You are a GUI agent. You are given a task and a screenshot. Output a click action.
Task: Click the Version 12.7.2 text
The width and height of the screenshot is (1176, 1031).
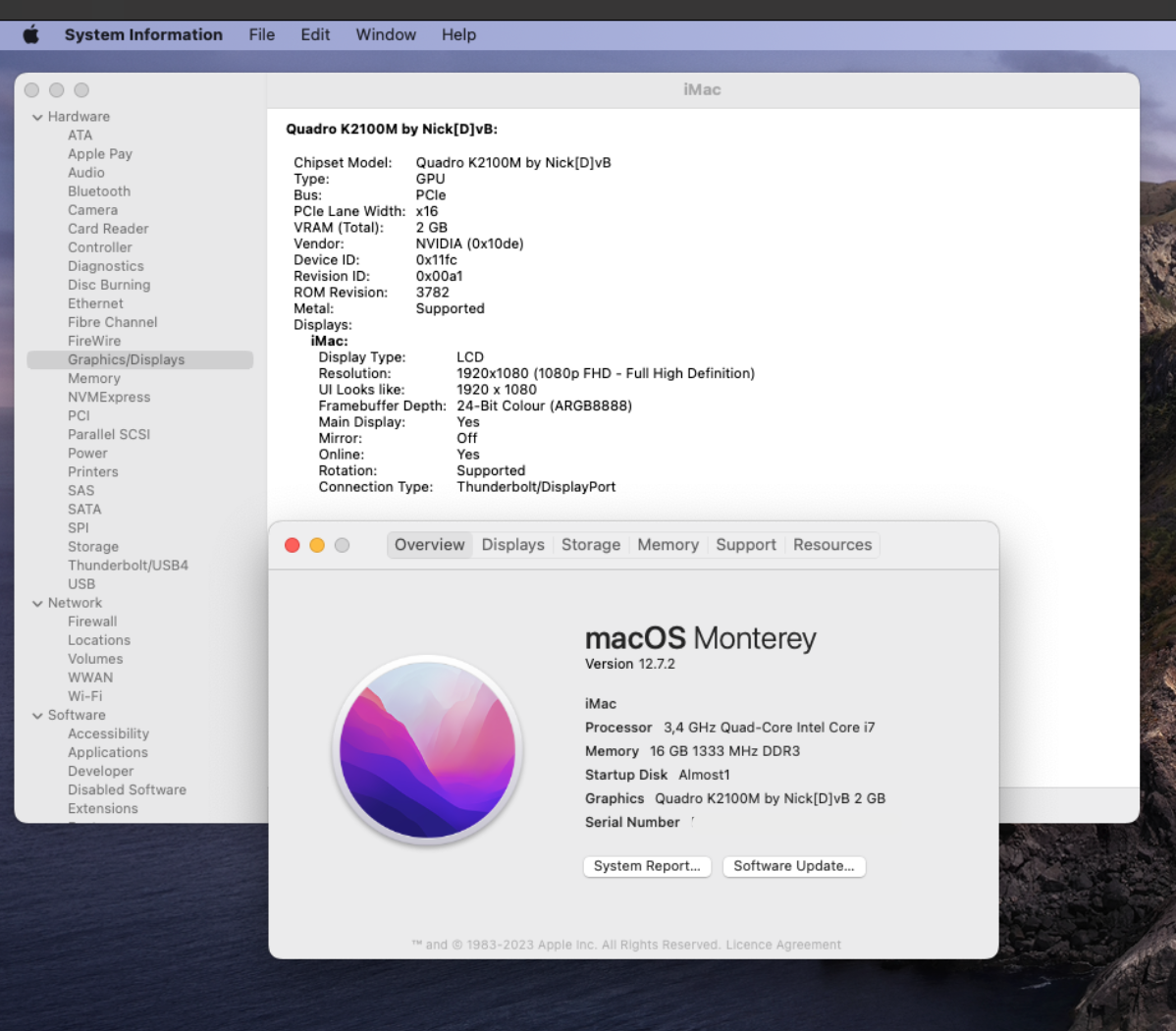point(630,664)
